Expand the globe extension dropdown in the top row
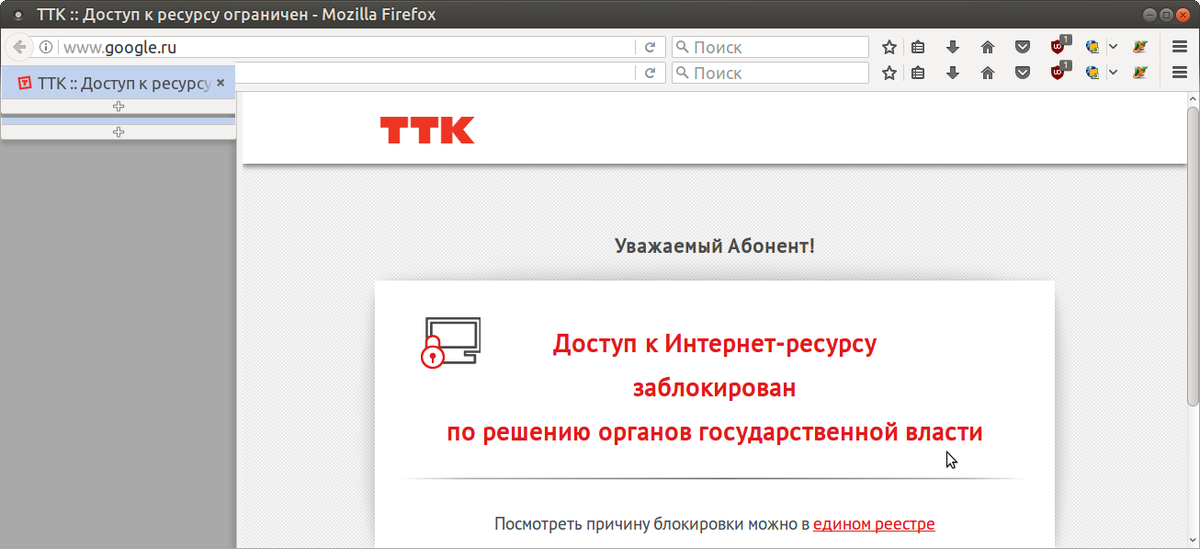The image size is (1200, 549). (1113, 47)
